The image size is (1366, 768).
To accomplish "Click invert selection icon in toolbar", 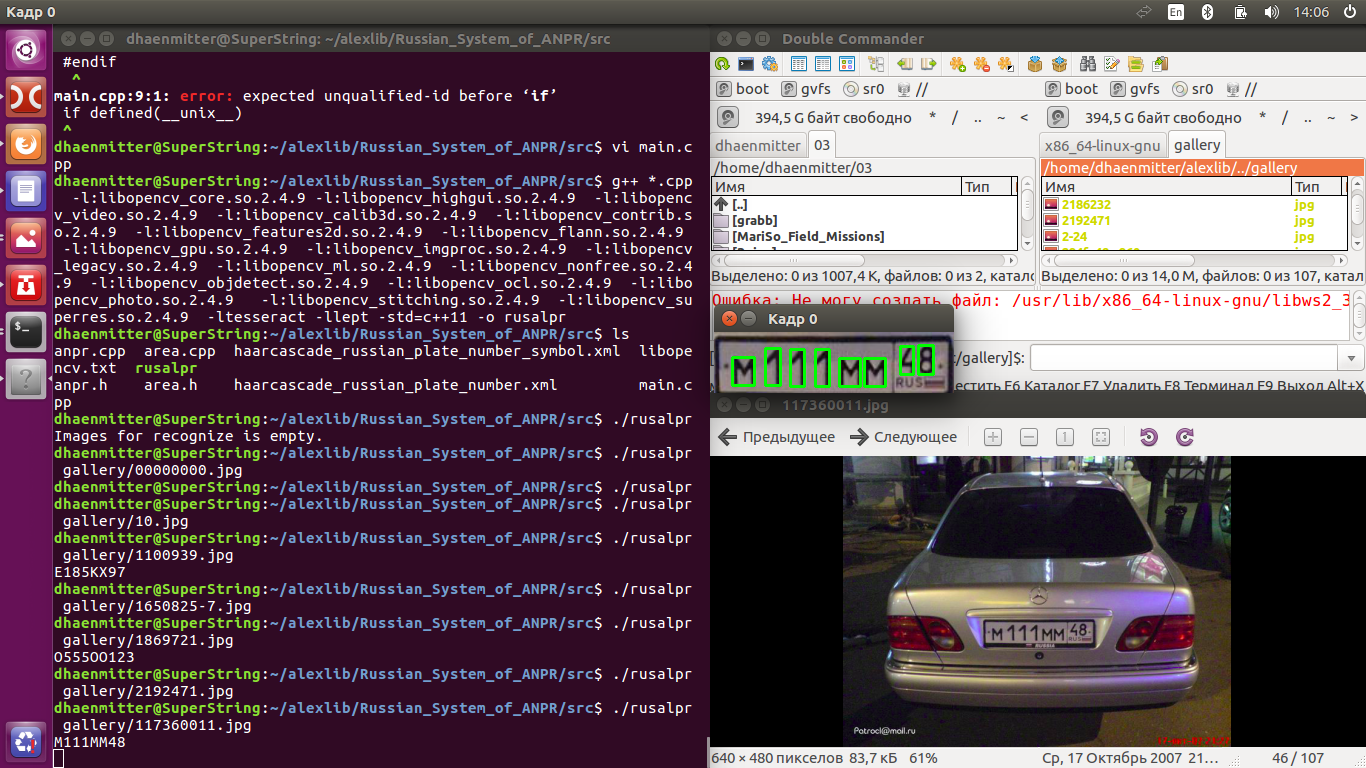I will click(x=1006, y=64).
